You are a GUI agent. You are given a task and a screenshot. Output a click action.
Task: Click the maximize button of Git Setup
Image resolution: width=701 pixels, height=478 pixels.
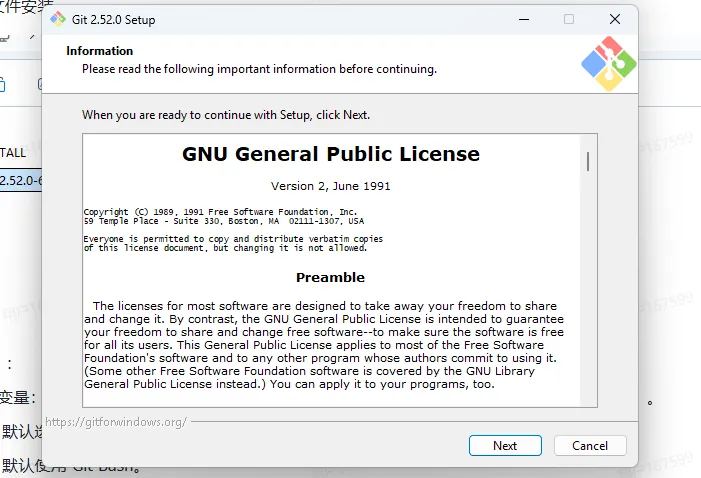tap(569, 19)
